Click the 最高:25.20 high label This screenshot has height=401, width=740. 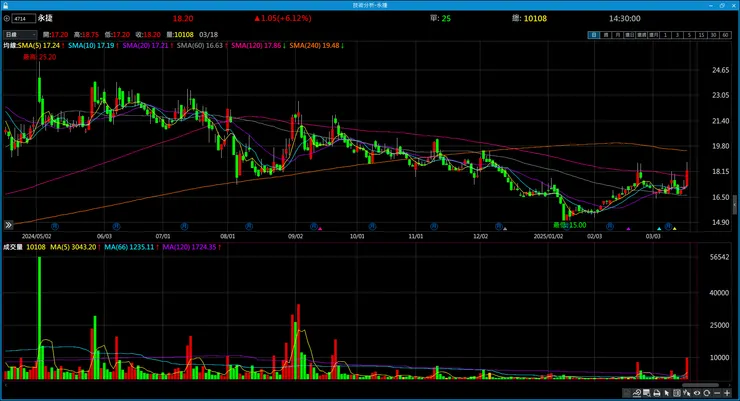tap(40, 57)
